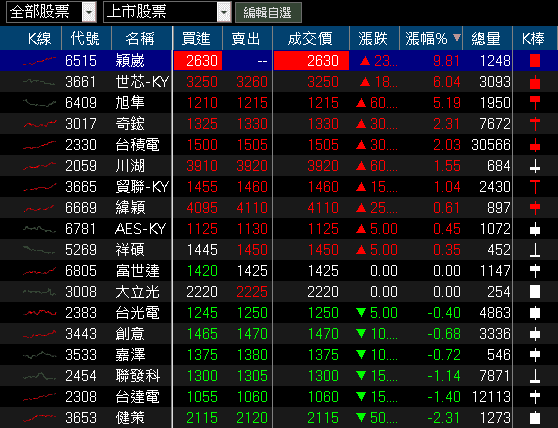Sort by the K棒 column header
Screen dimensions: 558x428
coord(533,38)
